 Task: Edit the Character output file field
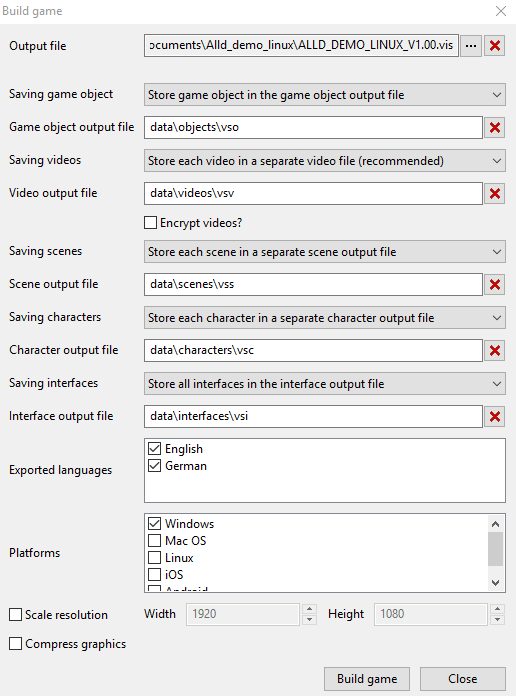tap(313, 351)
